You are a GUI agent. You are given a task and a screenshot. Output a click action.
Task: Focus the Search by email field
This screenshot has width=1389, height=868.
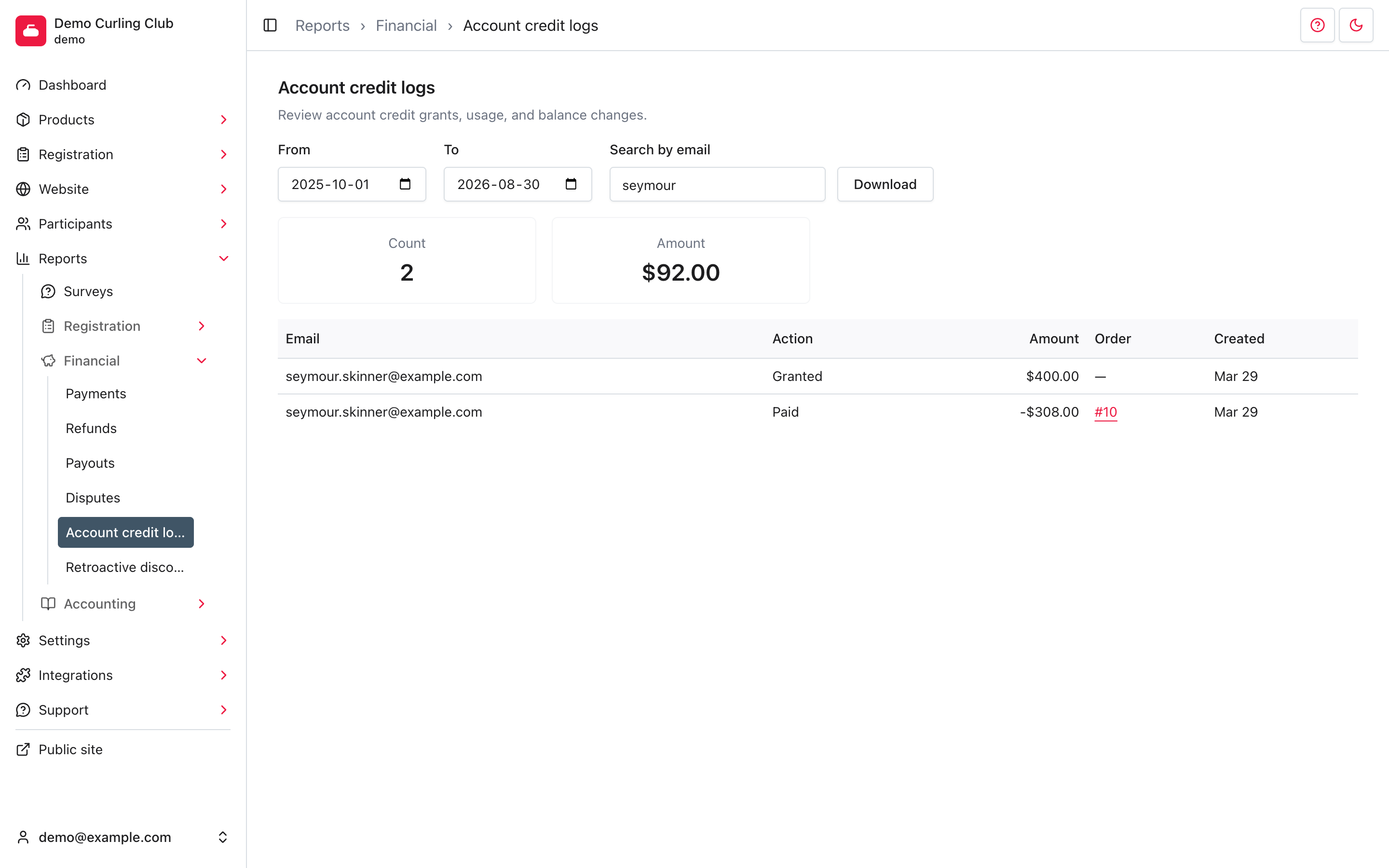click(718, 184)
